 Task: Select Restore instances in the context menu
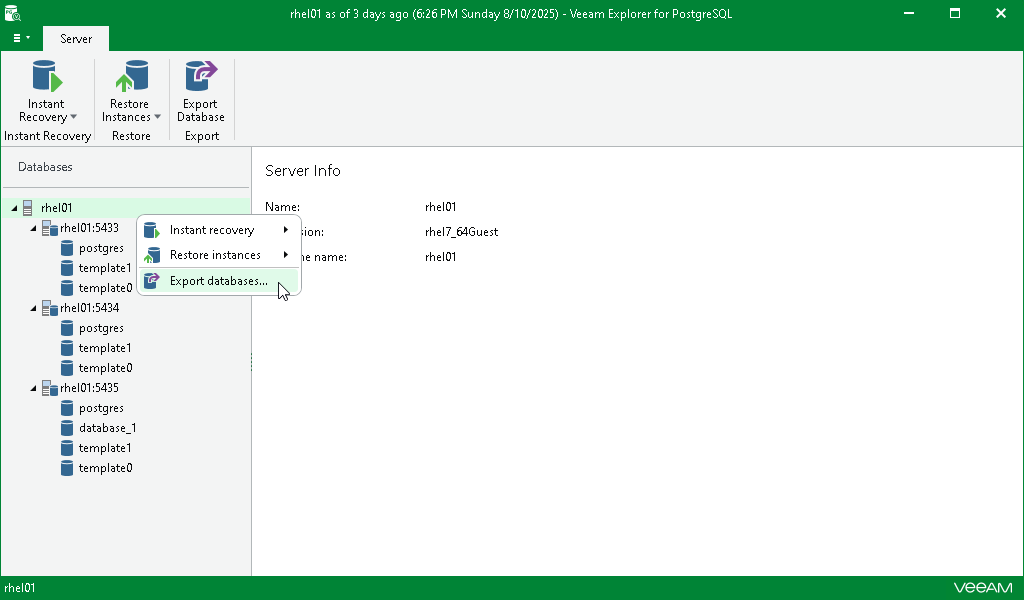219,255
